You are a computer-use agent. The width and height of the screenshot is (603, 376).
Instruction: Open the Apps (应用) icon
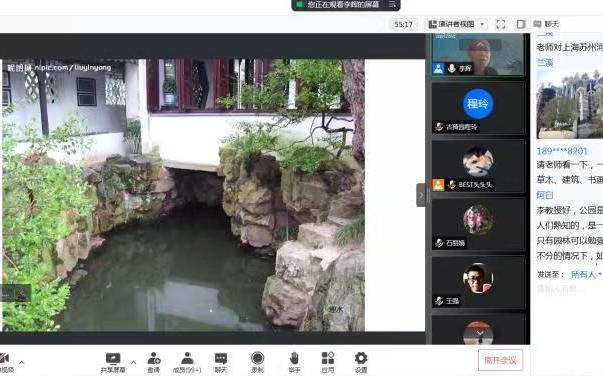click(x=328, y=363)
